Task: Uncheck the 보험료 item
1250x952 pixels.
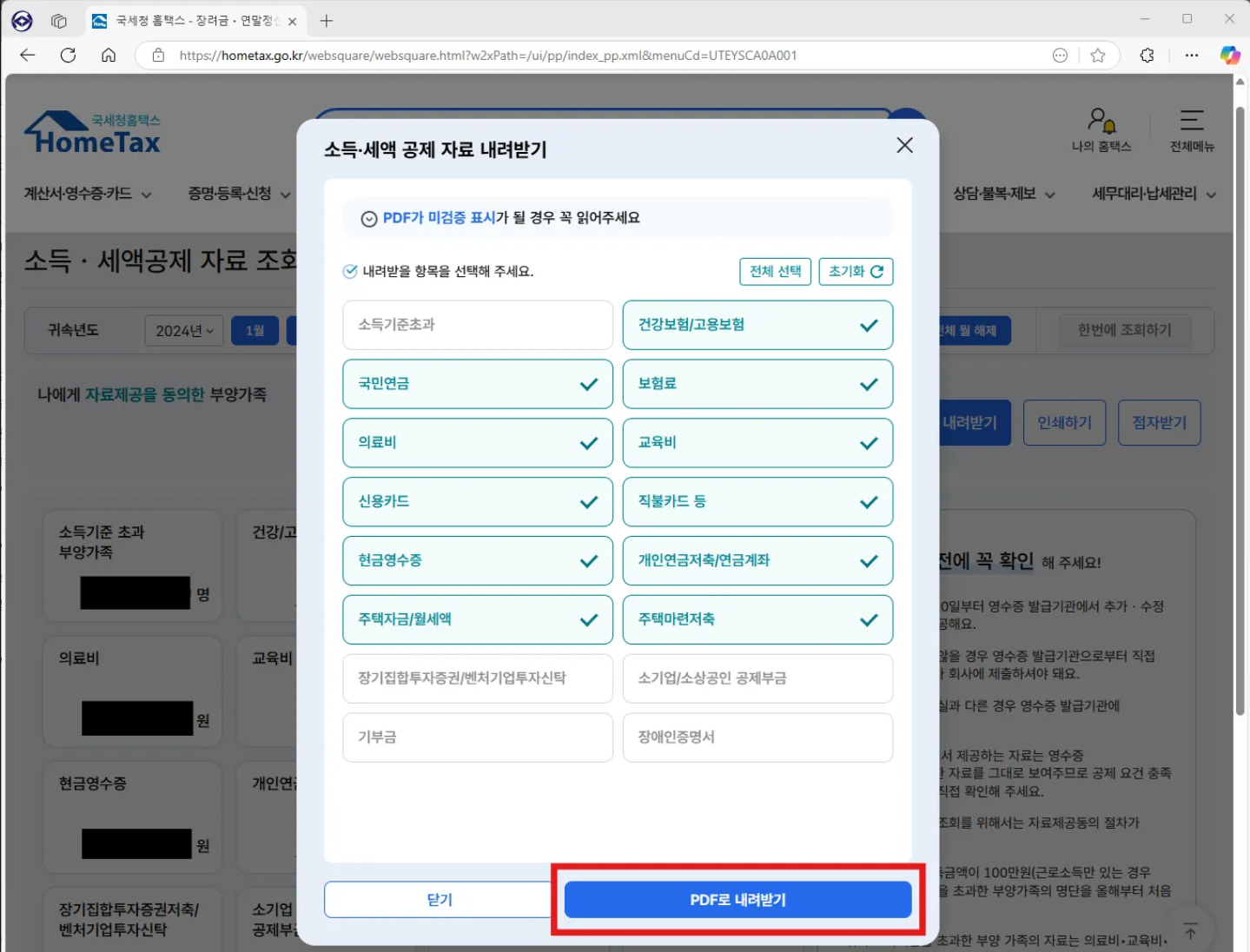Action: point(757,384)
